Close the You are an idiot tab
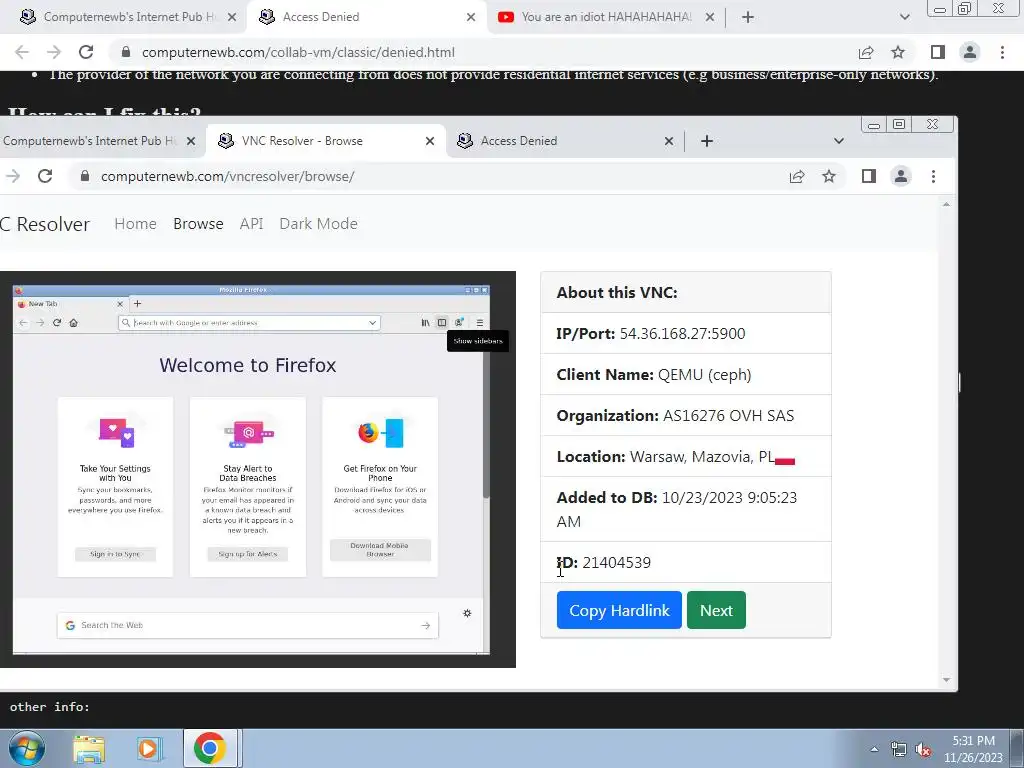This screenshot has width=1024, height=768. [x=710, y=17]
